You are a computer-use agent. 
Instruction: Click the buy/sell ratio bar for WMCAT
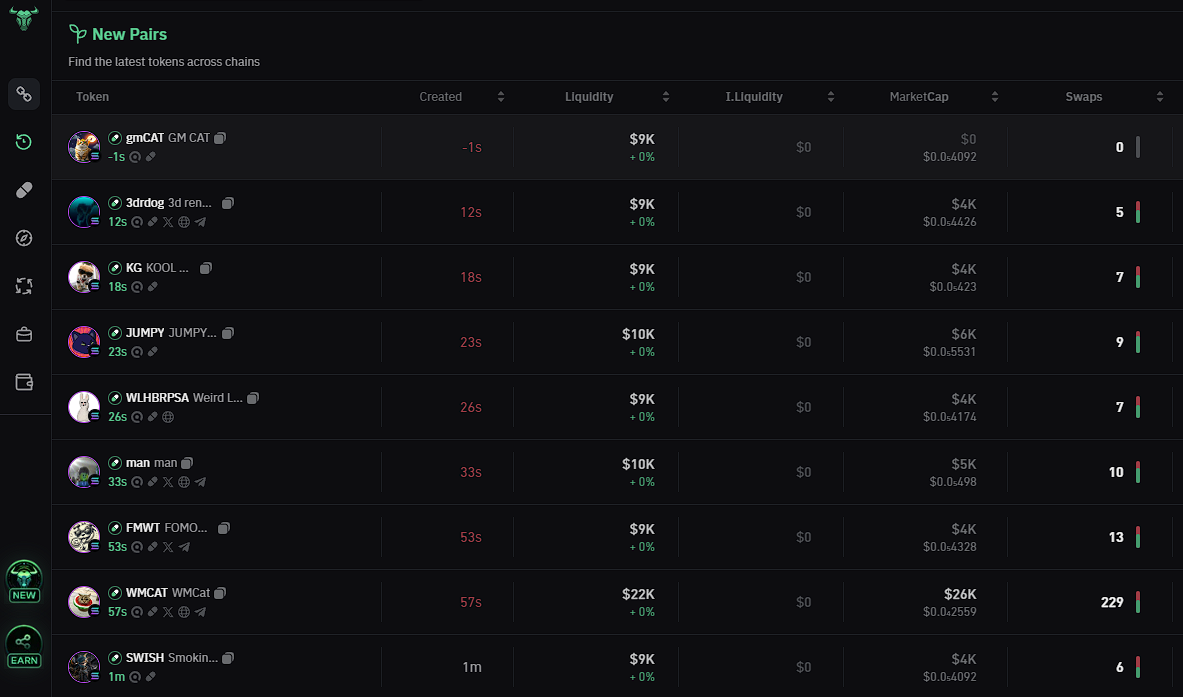[1138, 602]
